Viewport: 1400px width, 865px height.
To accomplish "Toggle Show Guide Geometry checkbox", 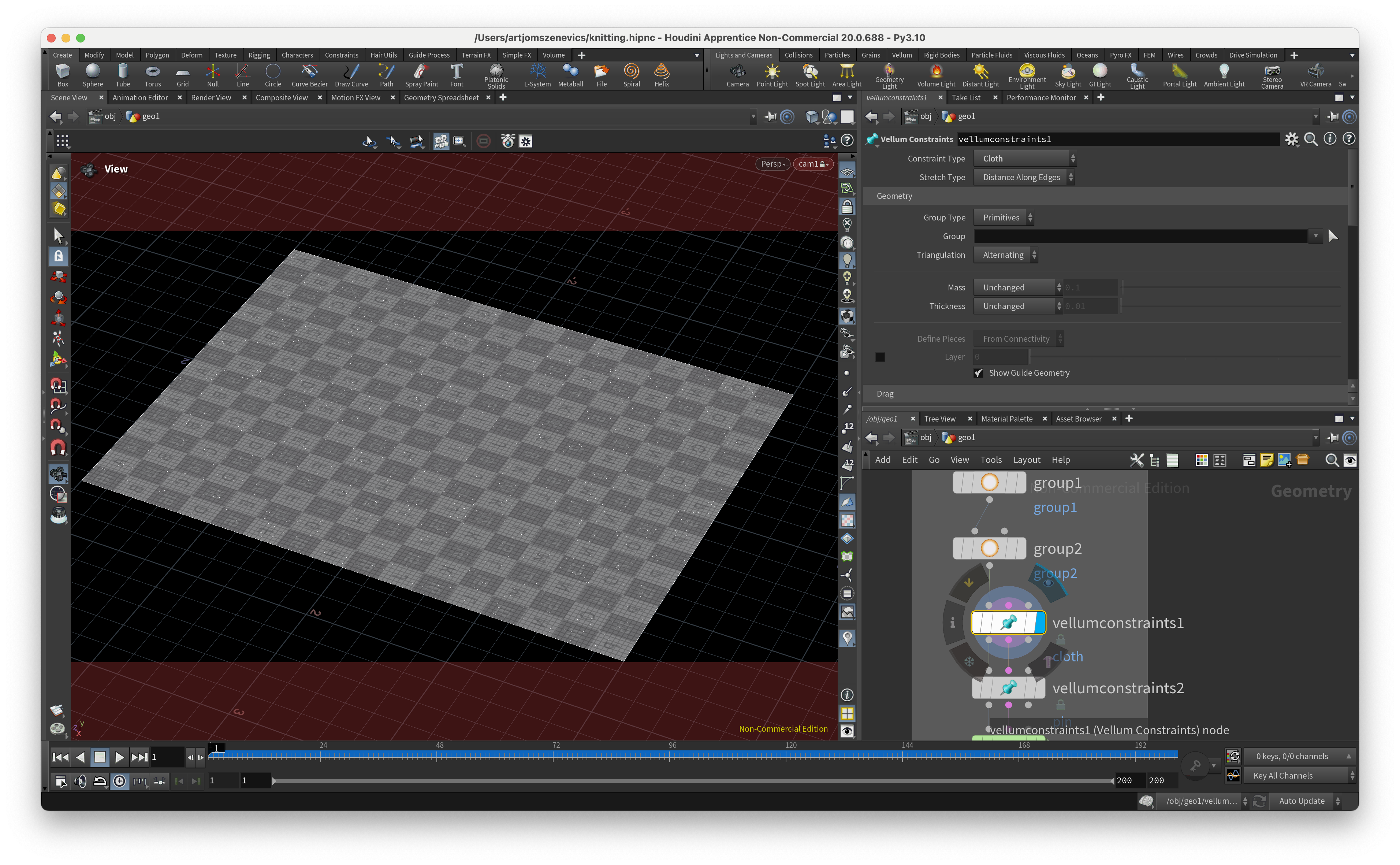I will click(979, 373).
